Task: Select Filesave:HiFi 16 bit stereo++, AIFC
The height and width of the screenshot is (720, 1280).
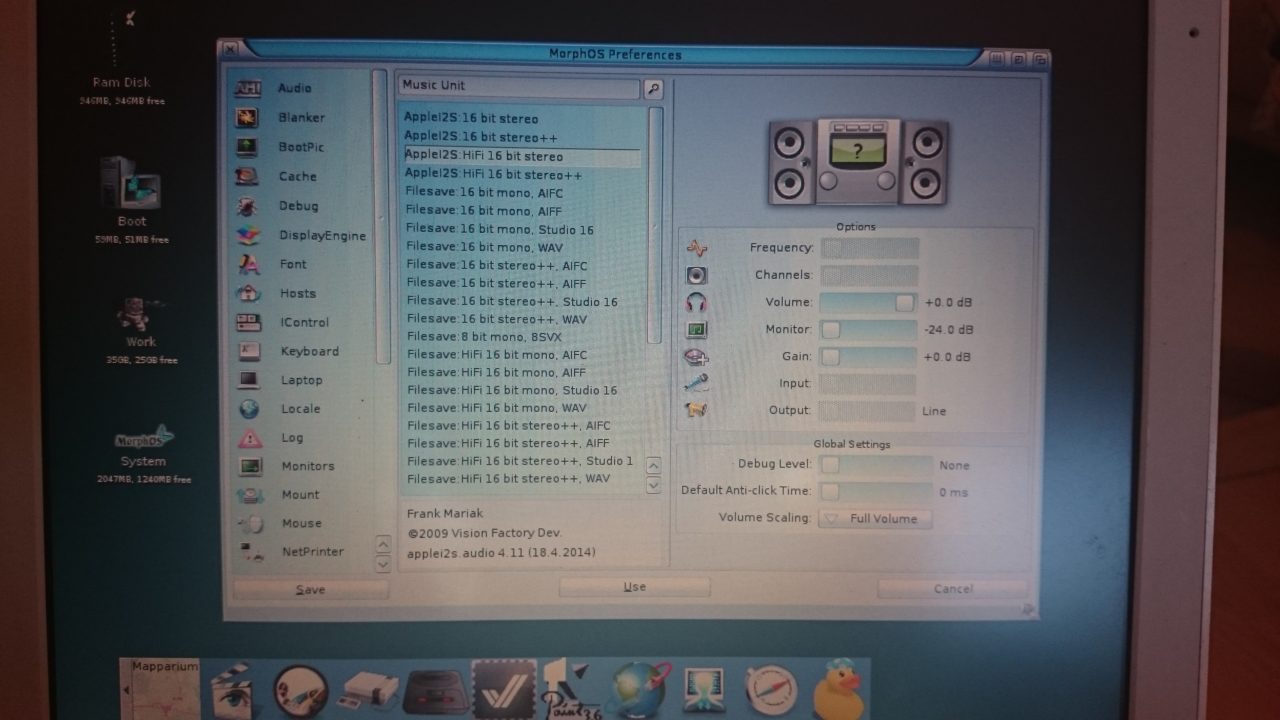Action: (x=509, y=426)
